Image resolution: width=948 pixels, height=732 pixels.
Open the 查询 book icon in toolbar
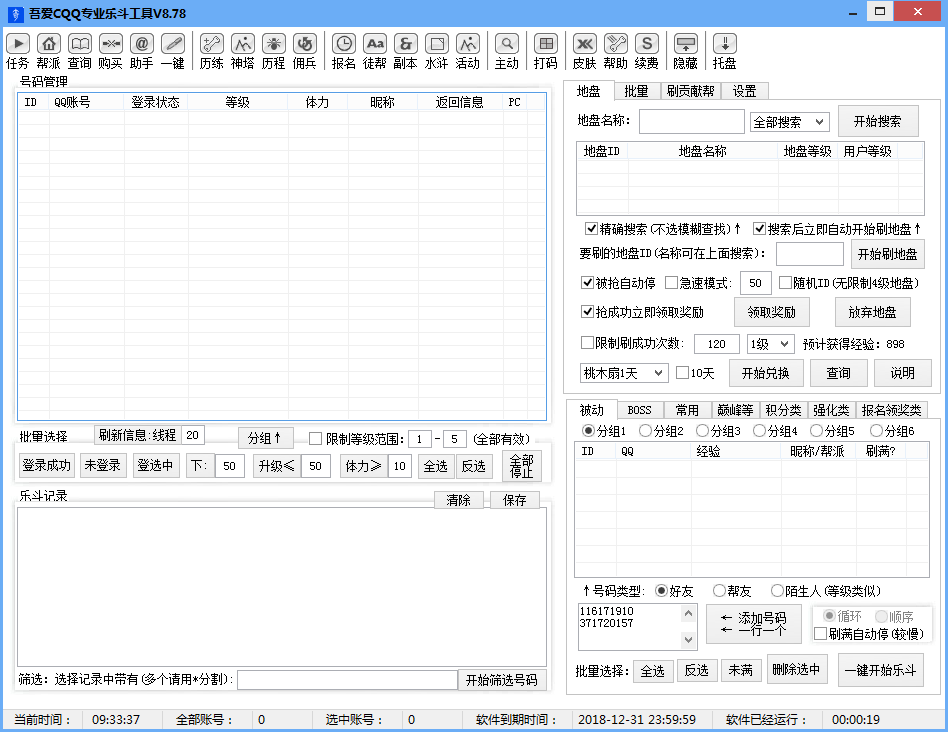pos(79,51)
